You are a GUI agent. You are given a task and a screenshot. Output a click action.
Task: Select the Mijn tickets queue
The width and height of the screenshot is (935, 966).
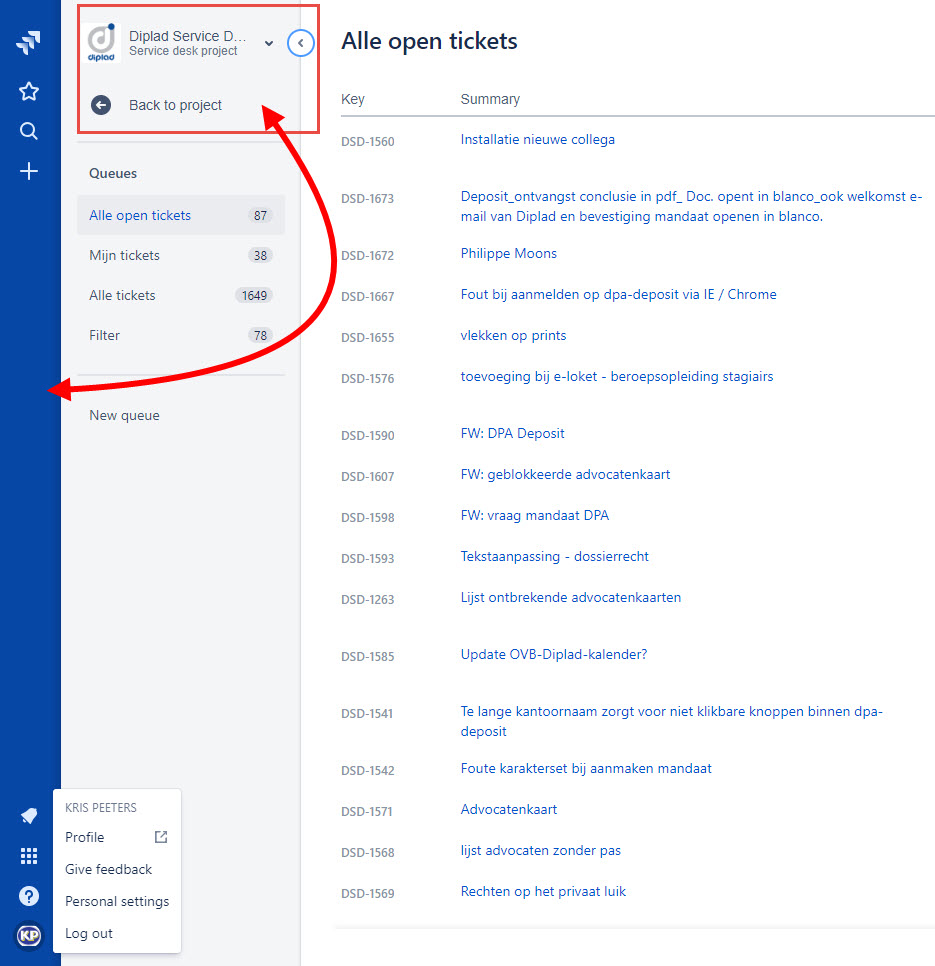click(x=180, y=255)
